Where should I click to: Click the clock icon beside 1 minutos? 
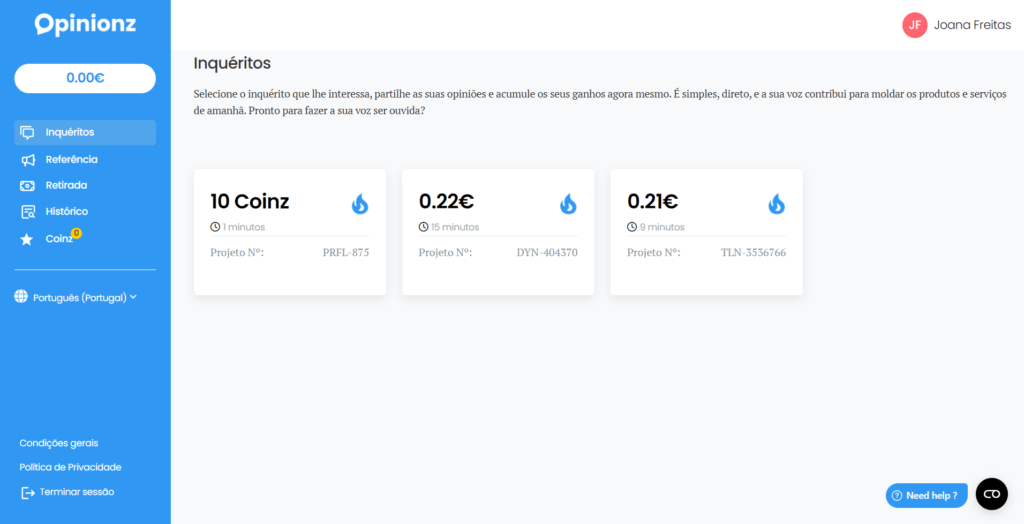215,227
